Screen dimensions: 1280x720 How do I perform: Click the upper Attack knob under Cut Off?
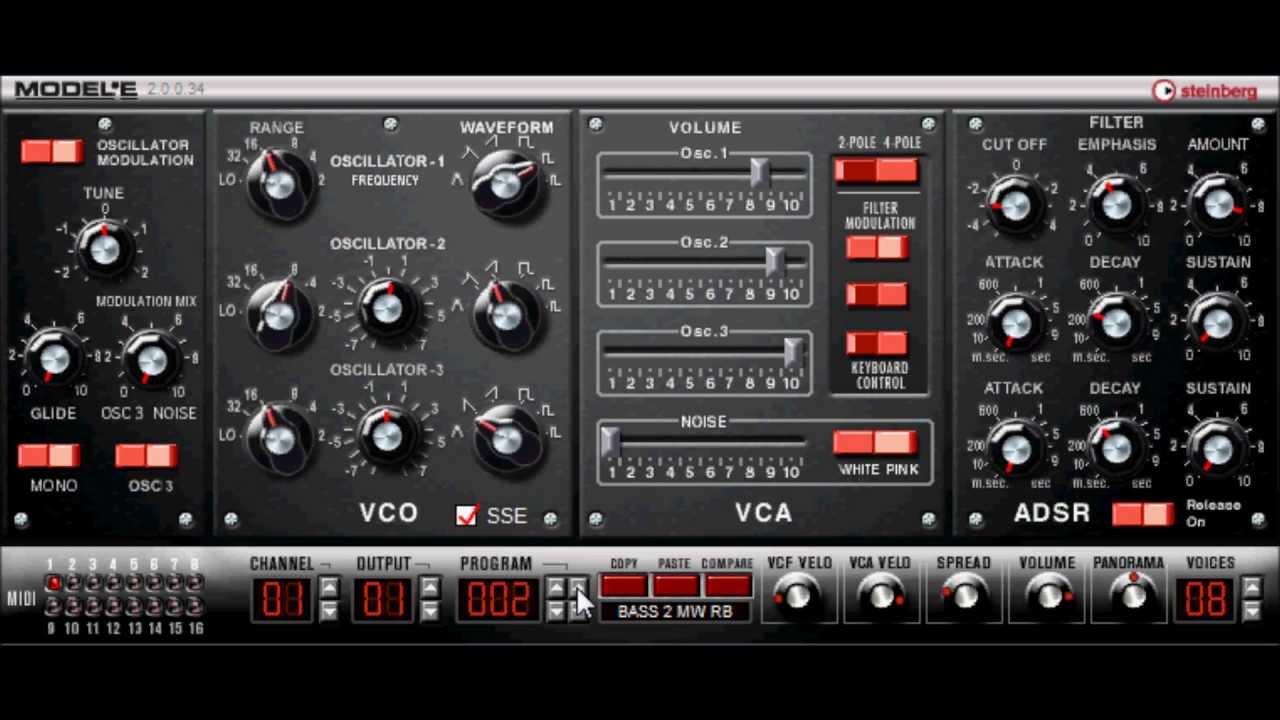(x=1015, y=322)
